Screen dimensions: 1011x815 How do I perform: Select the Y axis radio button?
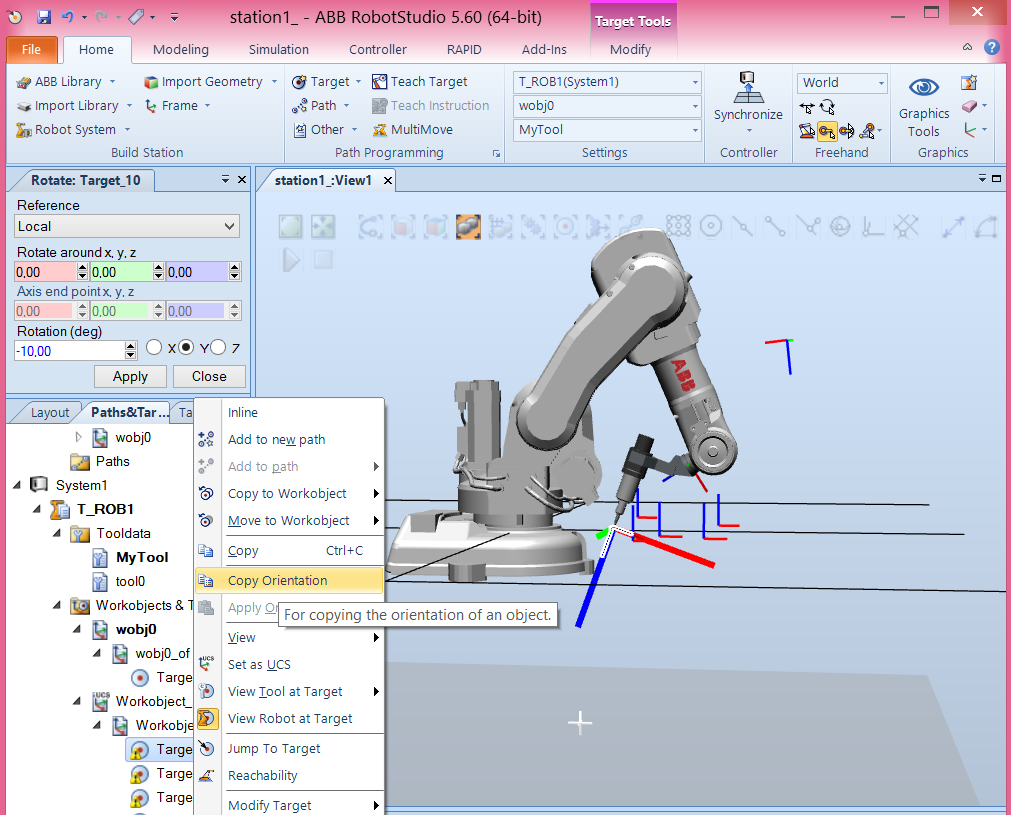(185, 347)
